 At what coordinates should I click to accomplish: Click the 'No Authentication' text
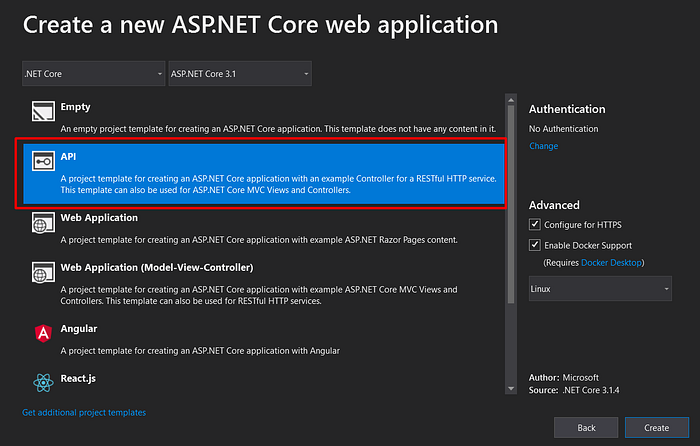563,129
